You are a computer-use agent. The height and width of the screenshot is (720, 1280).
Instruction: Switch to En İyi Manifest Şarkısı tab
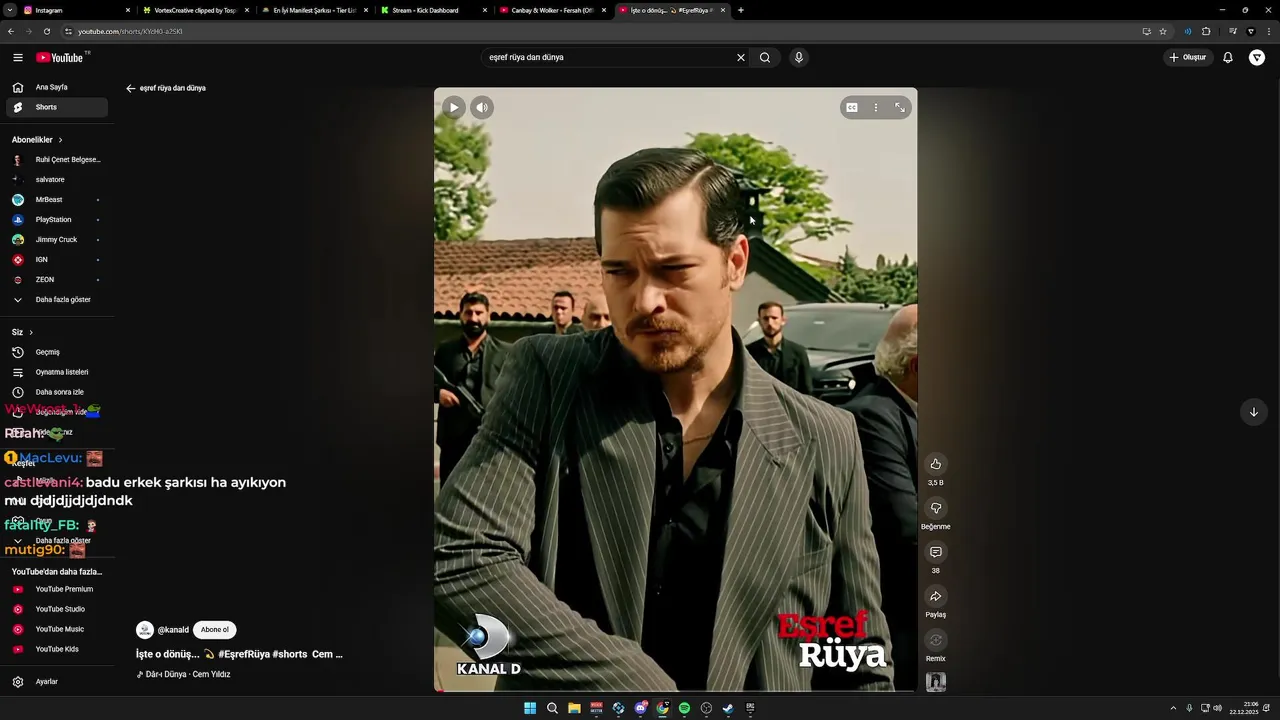[x=313, y=10]
